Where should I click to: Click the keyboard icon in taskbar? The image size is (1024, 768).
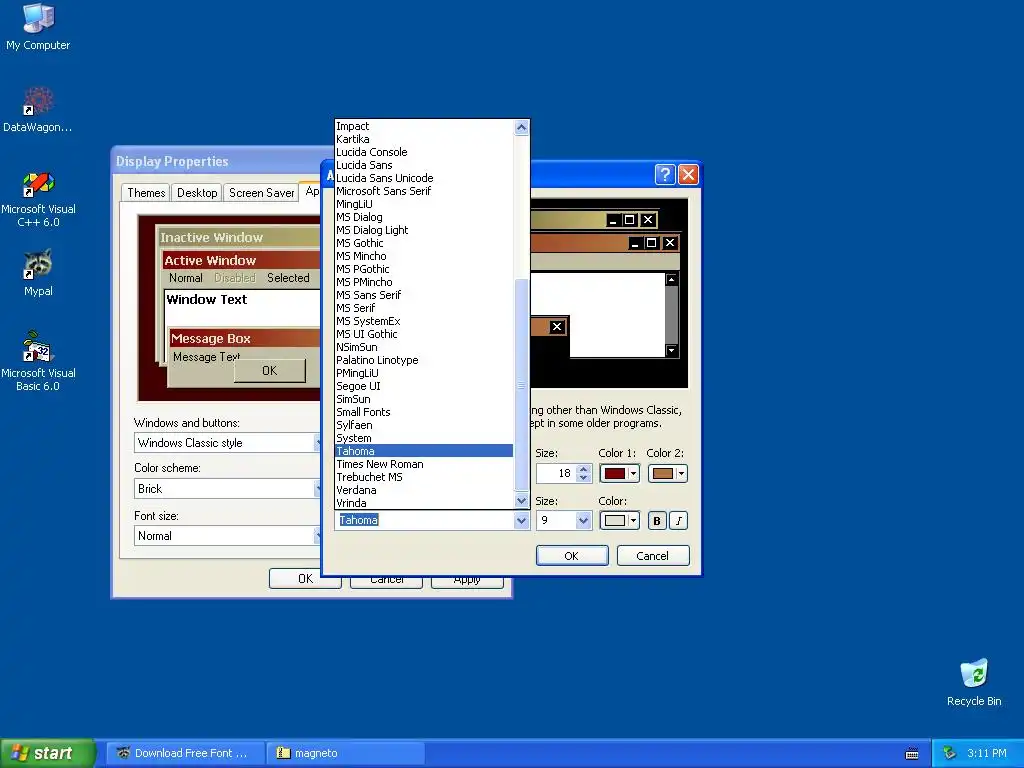(x=912, y=754)
